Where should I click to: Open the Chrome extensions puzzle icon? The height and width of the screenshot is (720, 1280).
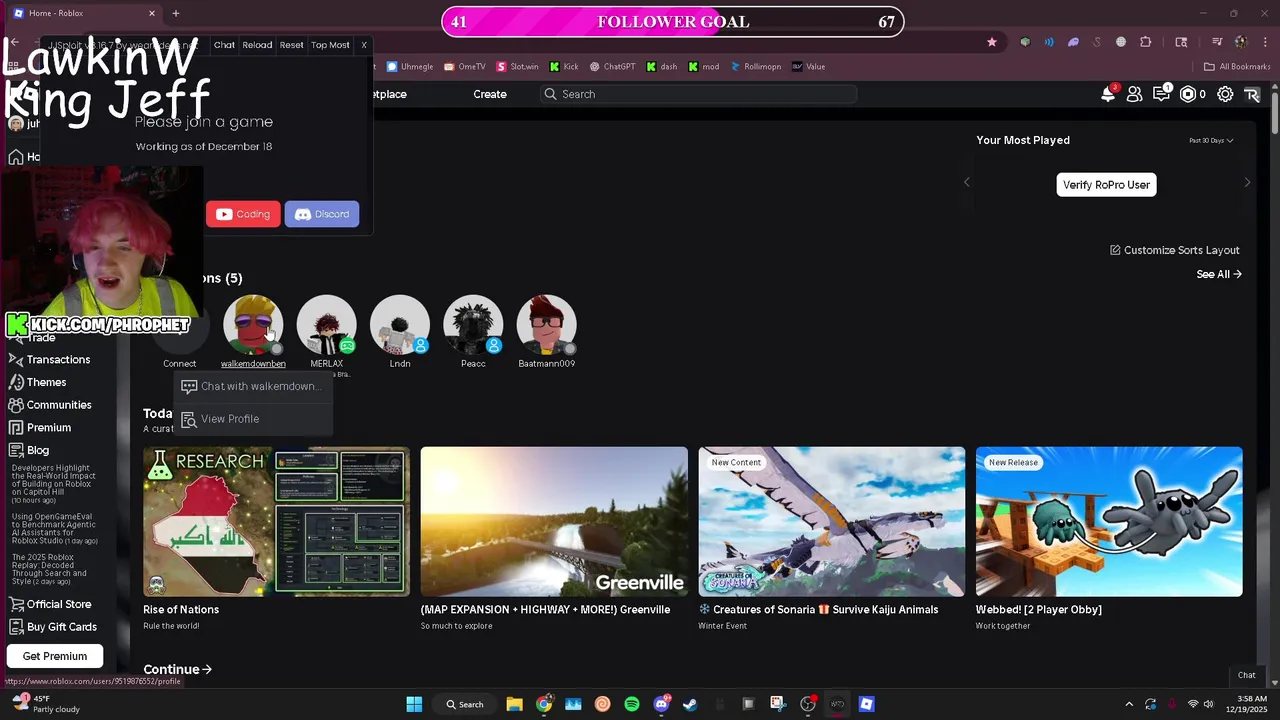click(1146, 42)
